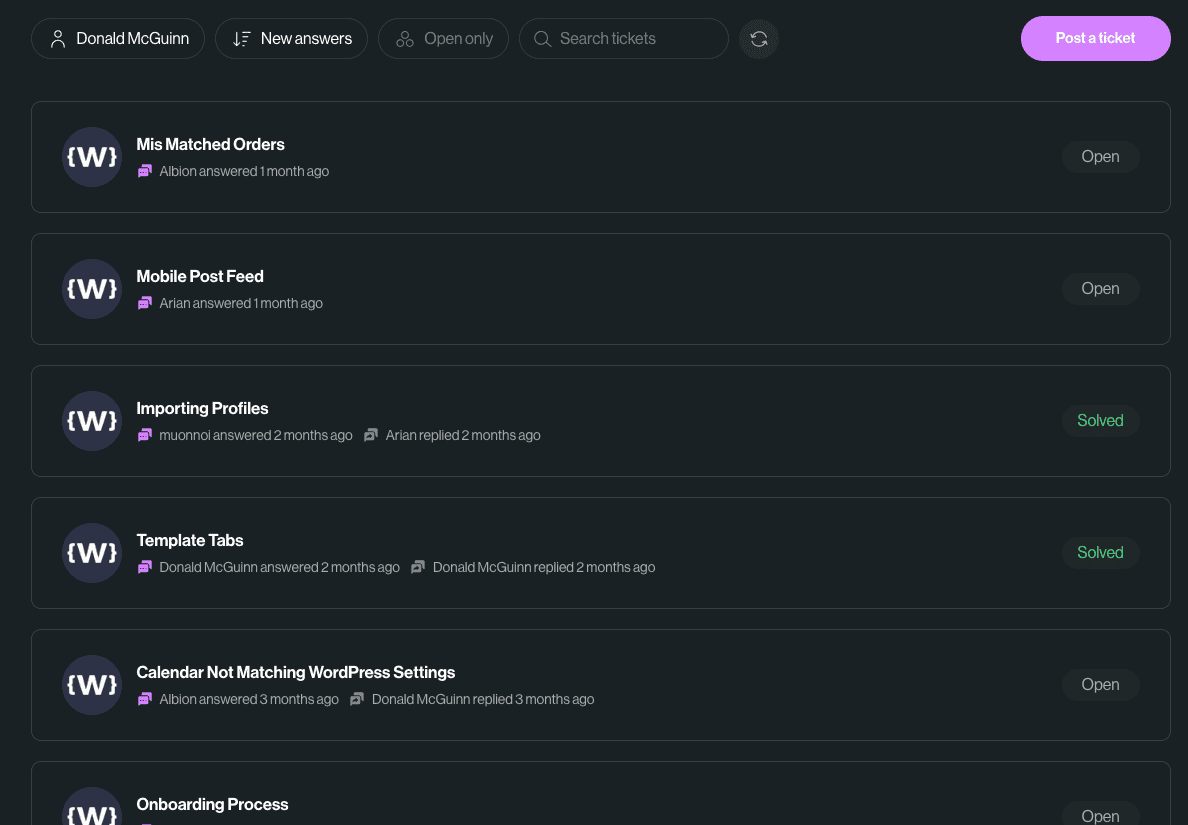This screenshot has height=825, width=1188.
Task: Click the user icon beside Donald McGuinn
Action: pyautogui.click(x=57, y=38)
